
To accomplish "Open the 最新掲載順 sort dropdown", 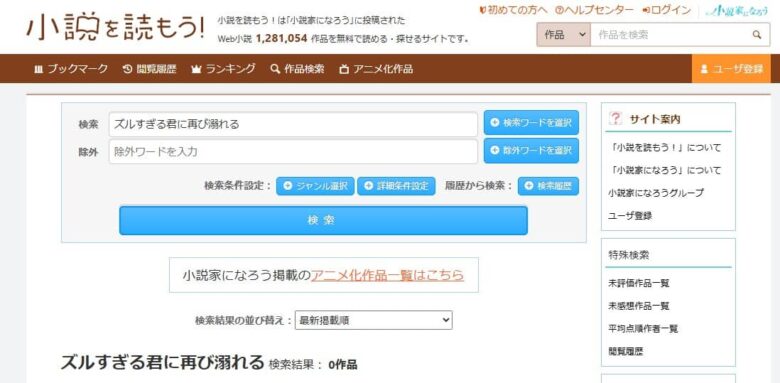I will (374, 320).
